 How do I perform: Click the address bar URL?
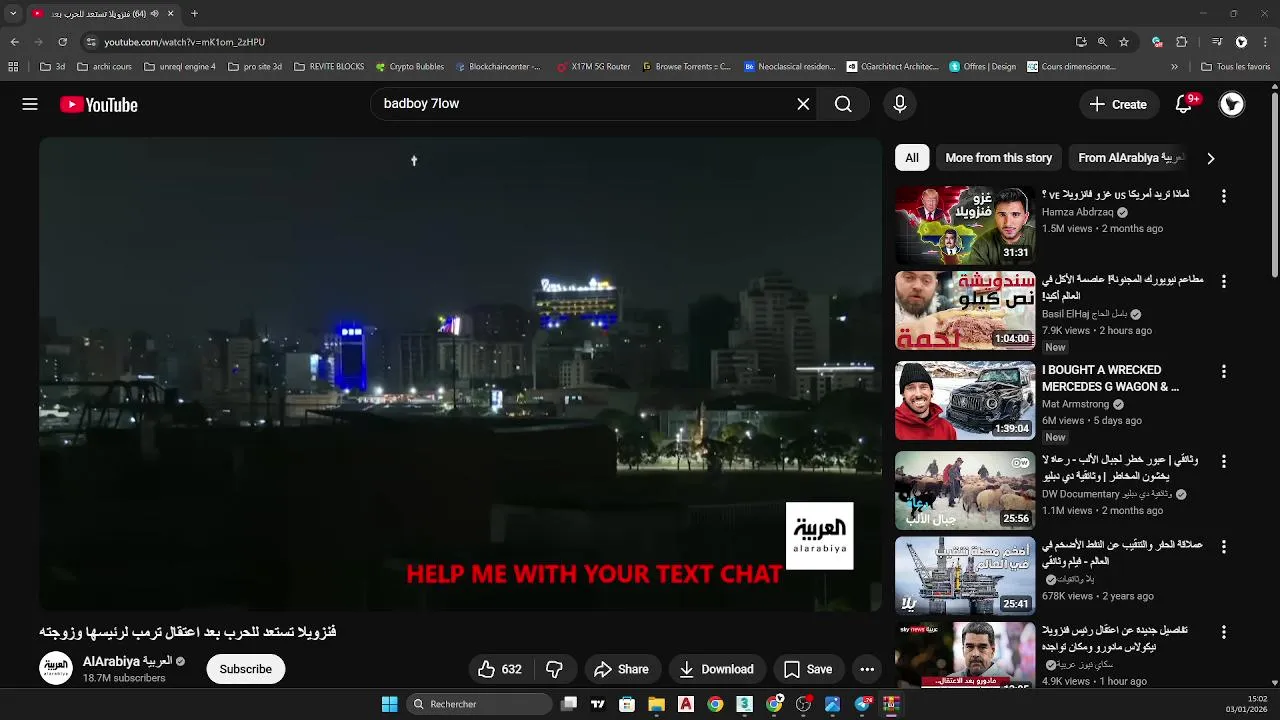coord(184,42)
